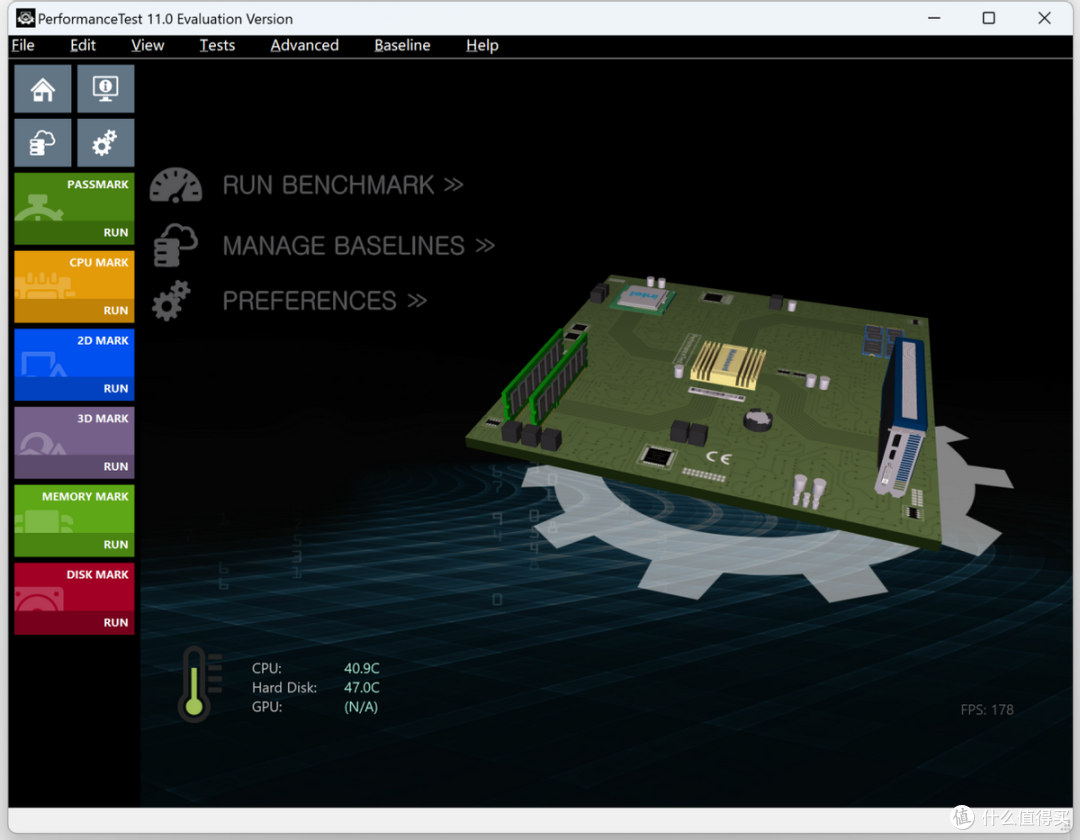
Task: Click the thermometer temperature icon
Action: [200, 684]
